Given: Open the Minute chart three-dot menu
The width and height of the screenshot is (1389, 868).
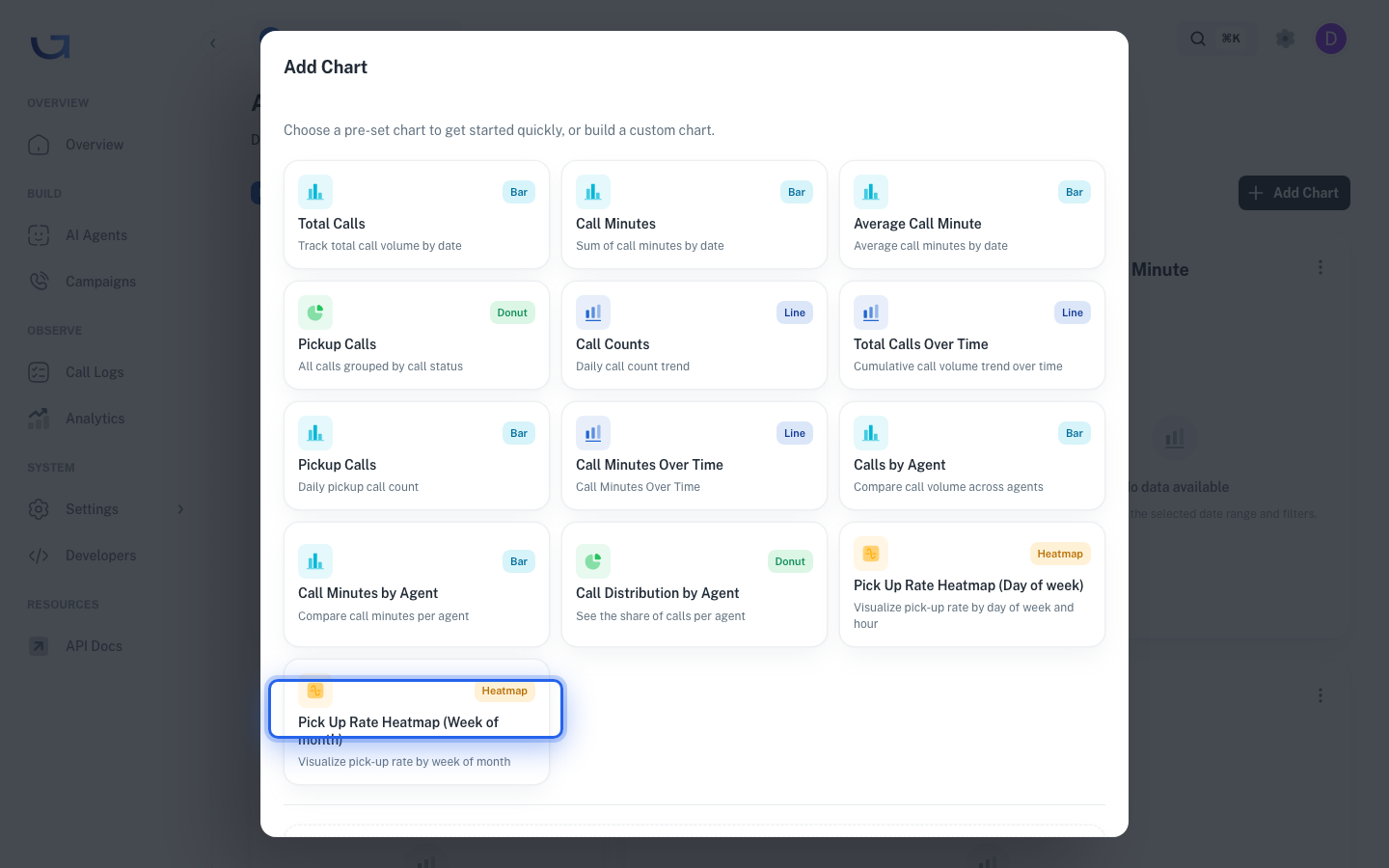Looking at the screenshot, I should click(x=1321, y=267).
